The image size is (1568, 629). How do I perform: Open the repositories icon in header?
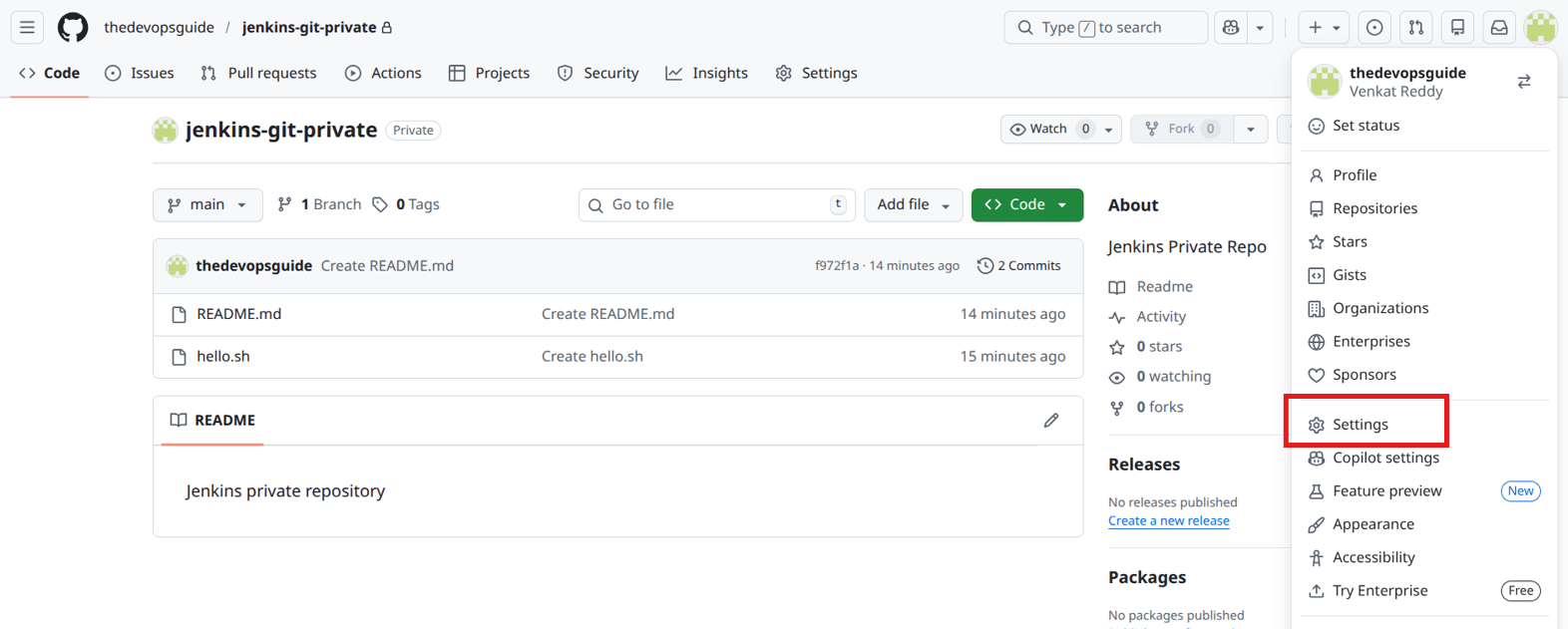click(x=1457, y=28)
